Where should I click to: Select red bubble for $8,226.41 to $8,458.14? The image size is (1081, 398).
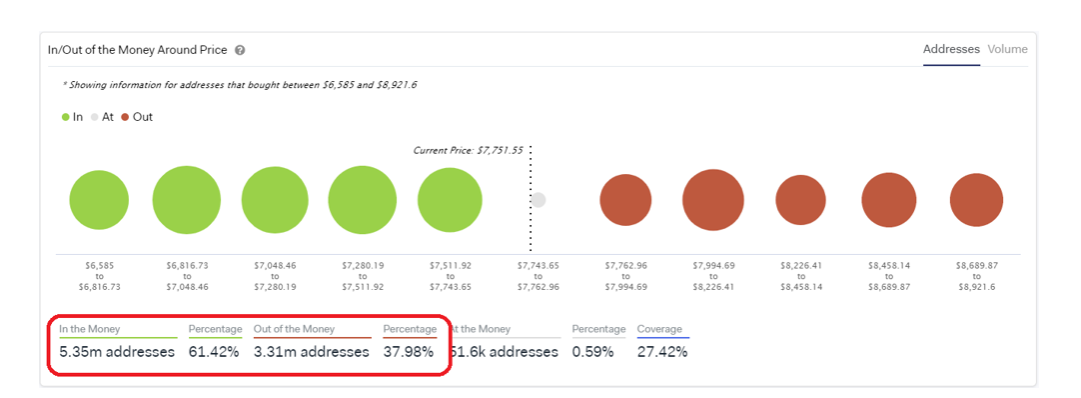click(800, 200)
